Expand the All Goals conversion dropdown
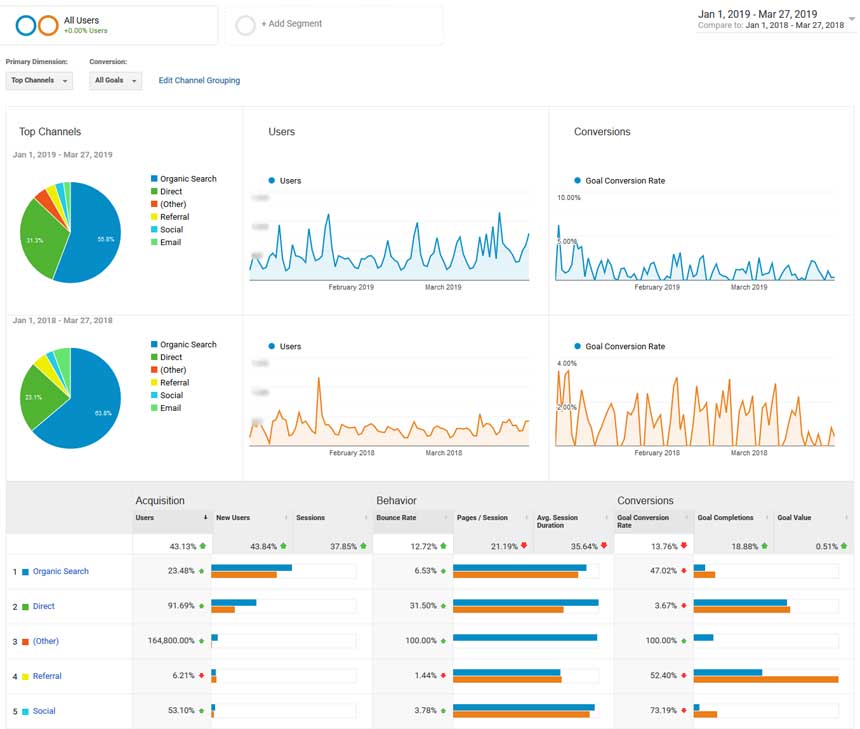Image resolution: width=860 pixels, height=729 pixels. pyautogui.click(x=115, y=81)
